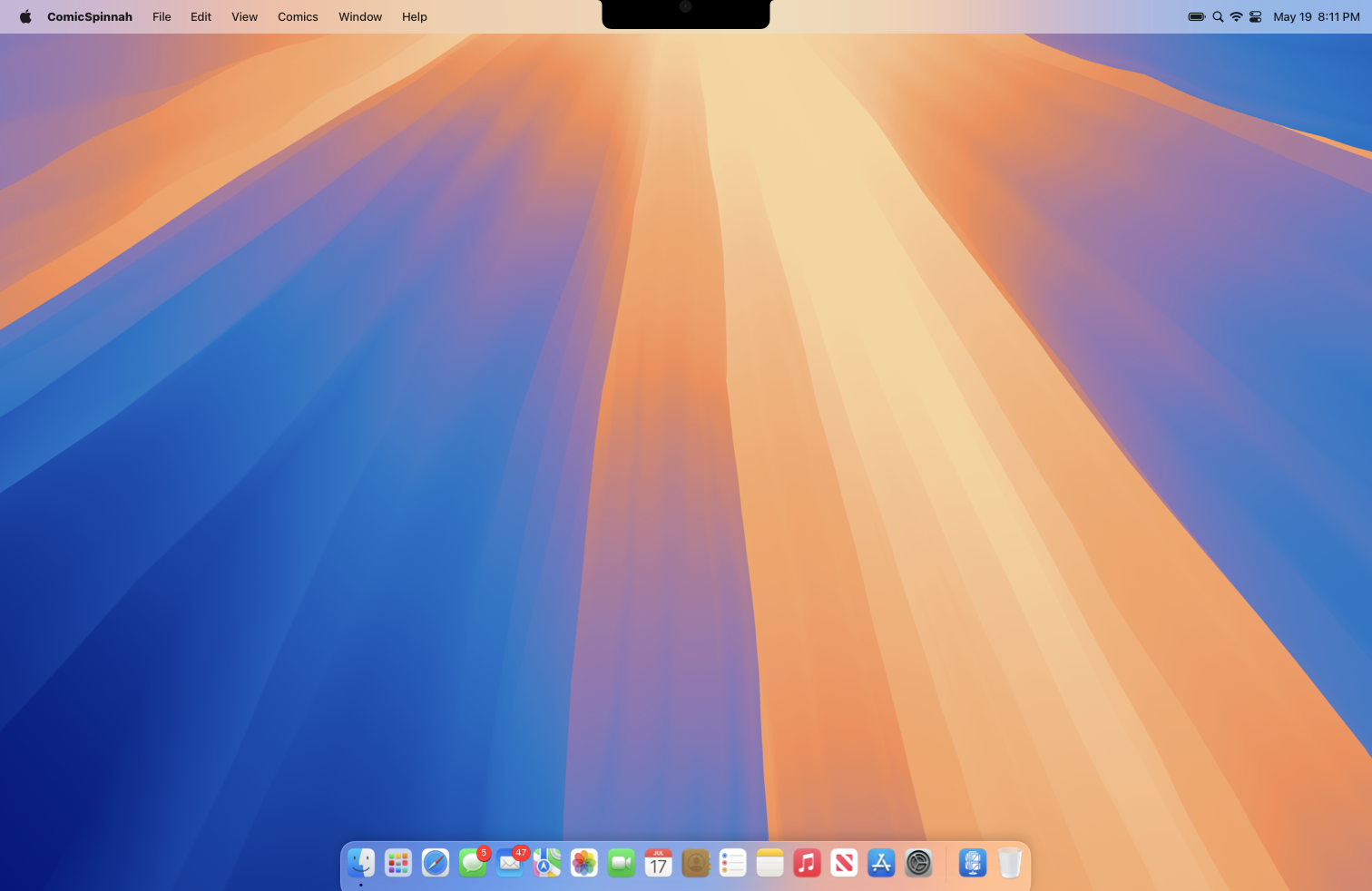
Task: Open Maps from the Dock
Action: click(547, 863)
